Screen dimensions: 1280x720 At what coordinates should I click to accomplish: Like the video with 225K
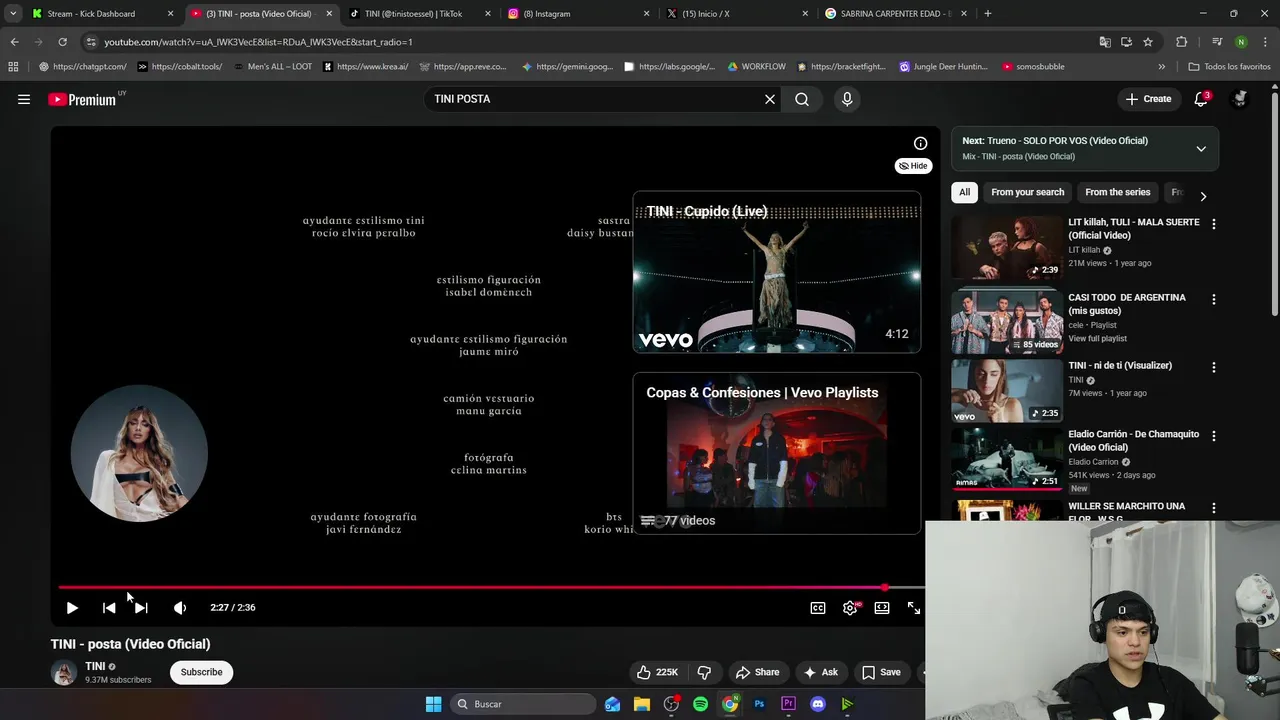658,672
